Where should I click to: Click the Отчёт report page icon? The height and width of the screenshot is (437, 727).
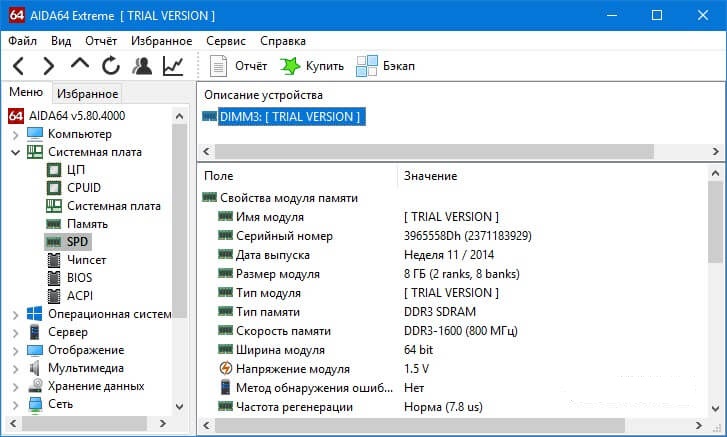point(218,66)
